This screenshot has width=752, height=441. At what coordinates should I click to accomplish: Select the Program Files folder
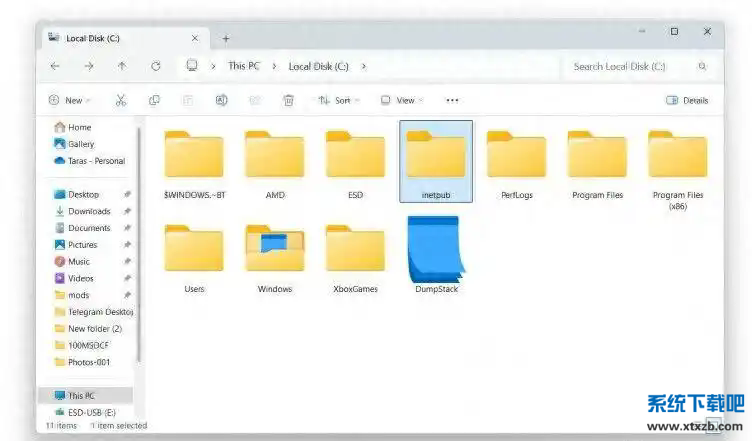click(x=597, y=165)
